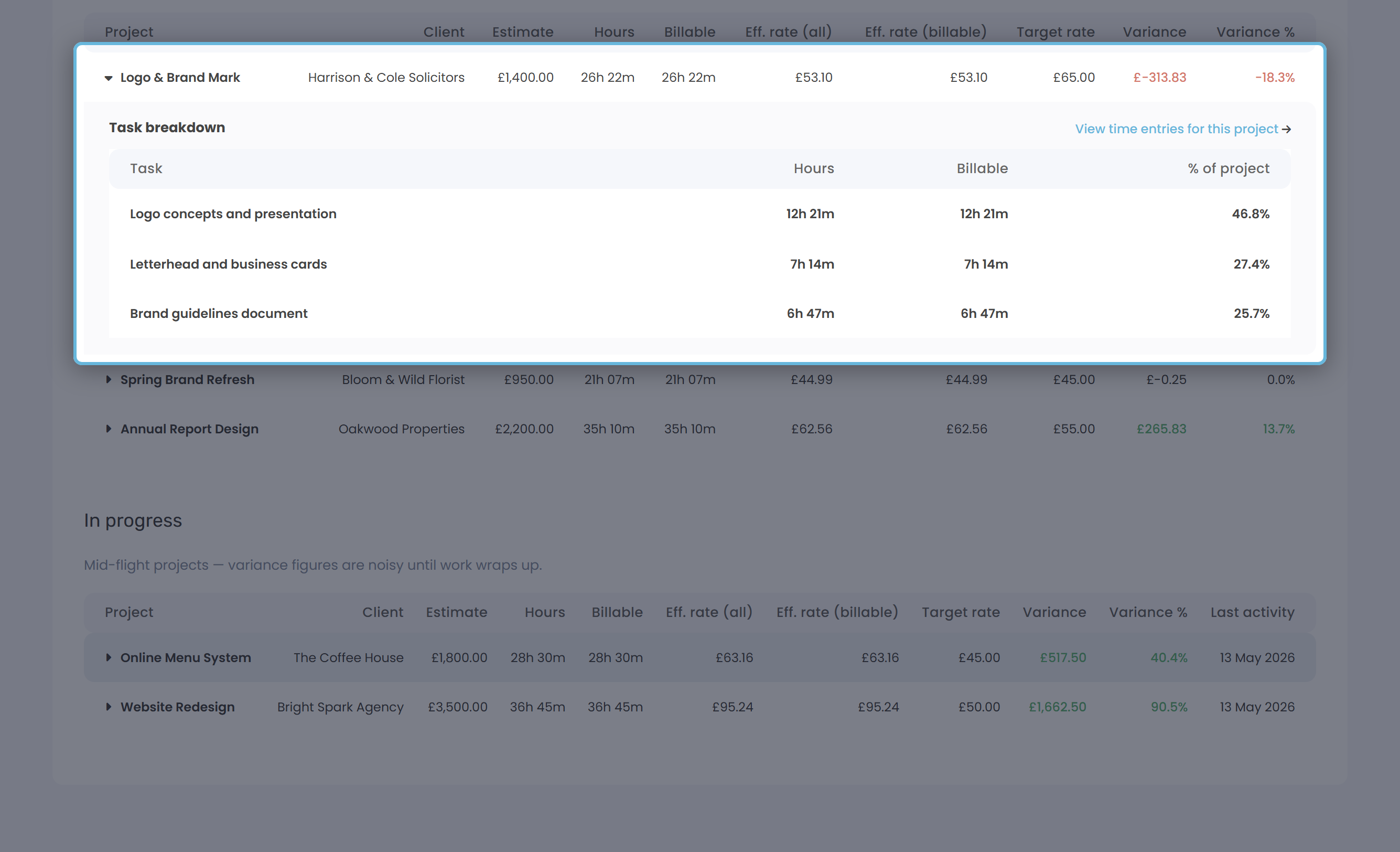Click the Task breakdown heading
The height and width of the screenshot is (852, 1400).
[x=167, y=127]
